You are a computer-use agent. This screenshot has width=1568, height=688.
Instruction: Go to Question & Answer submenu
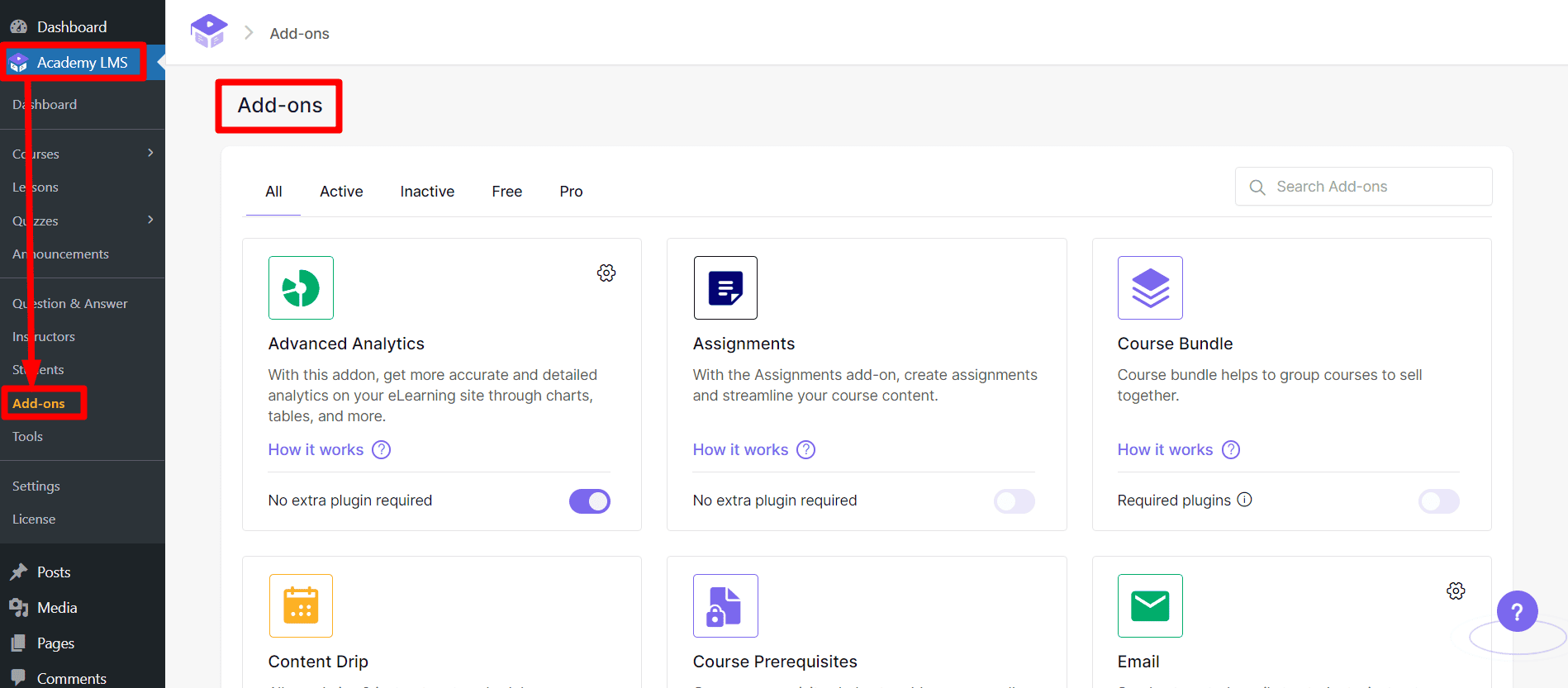tap(70, 304)
